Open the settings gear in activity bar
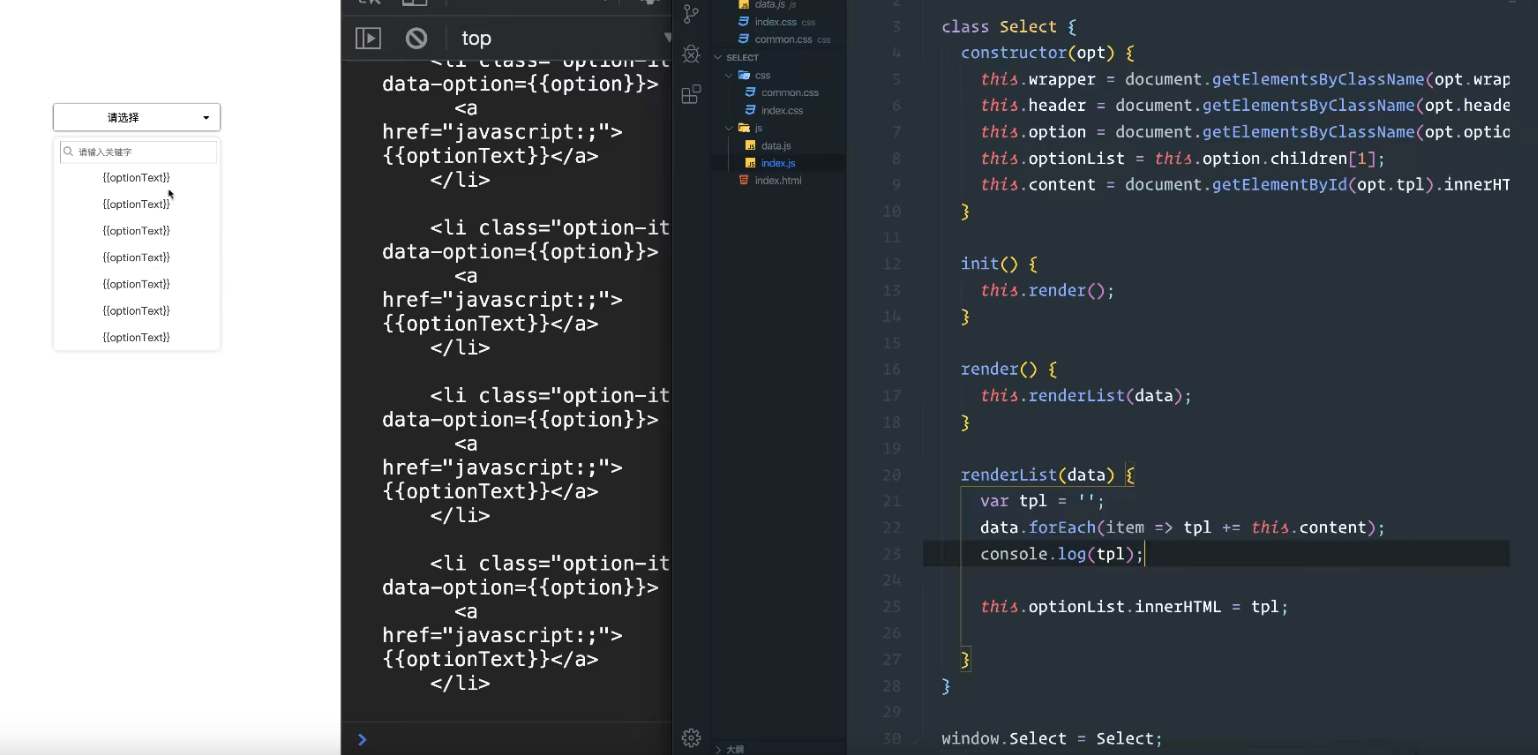The height and width of the screenshot is (755, 1538). pos(691,738)
